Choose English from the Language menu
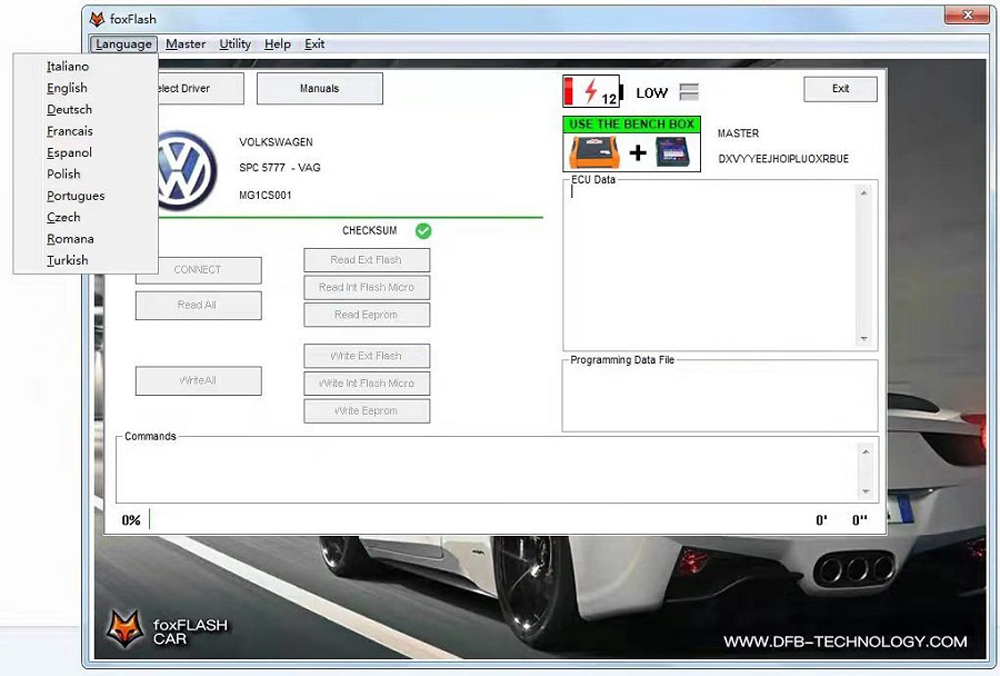Image resolution: width=1000 pixels, height=676 pixels. tap(67, 88)
